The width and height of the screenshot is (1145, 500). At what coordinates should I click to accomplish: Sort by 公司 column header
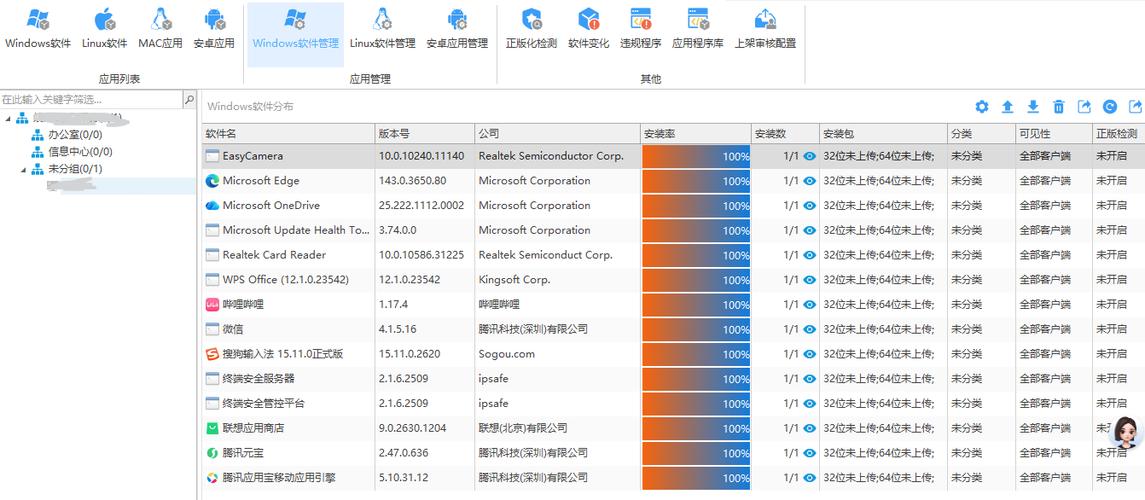[x=557, y=134]
